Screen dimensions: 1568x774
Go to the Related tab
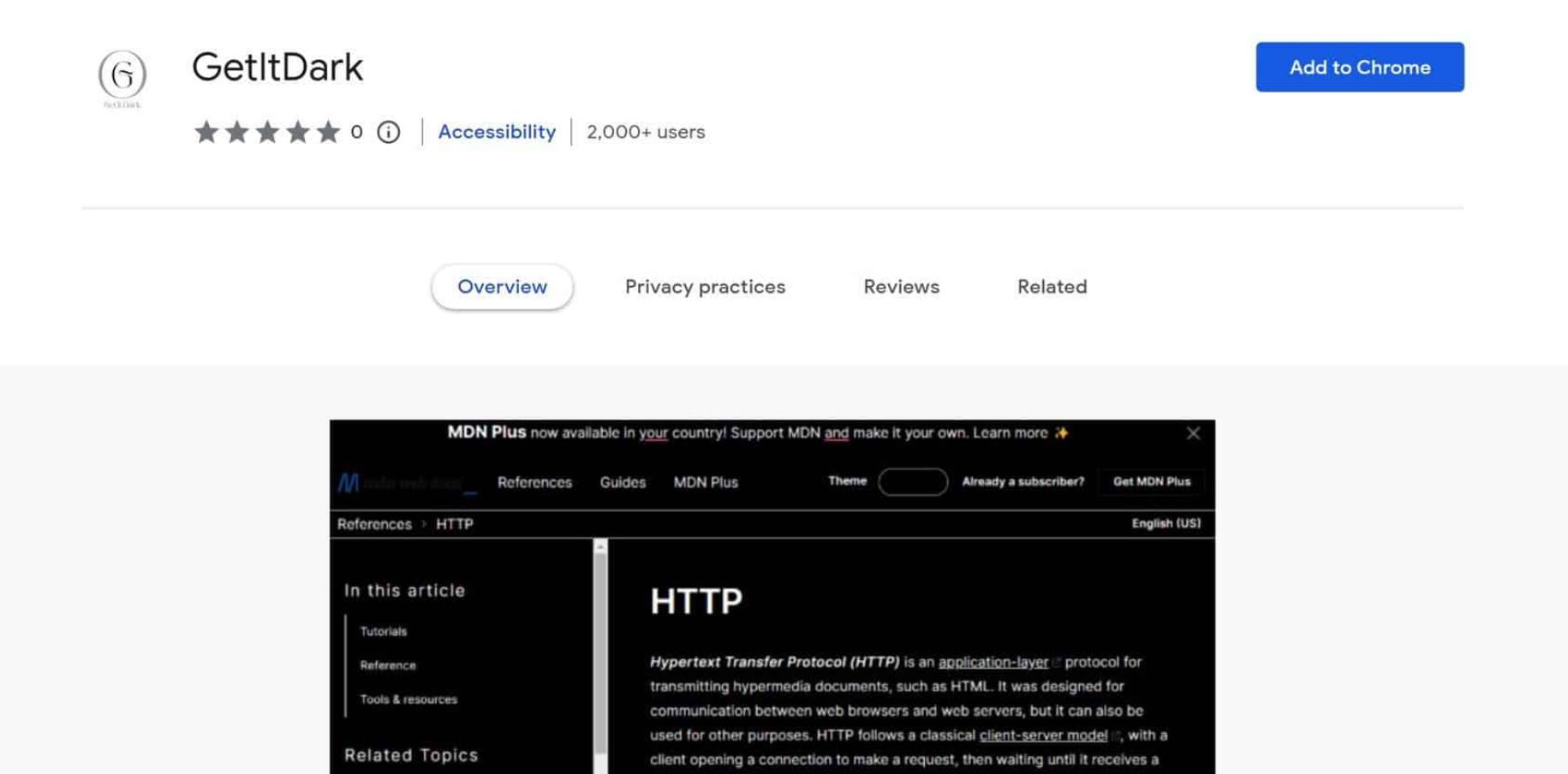coord(1052,287)
